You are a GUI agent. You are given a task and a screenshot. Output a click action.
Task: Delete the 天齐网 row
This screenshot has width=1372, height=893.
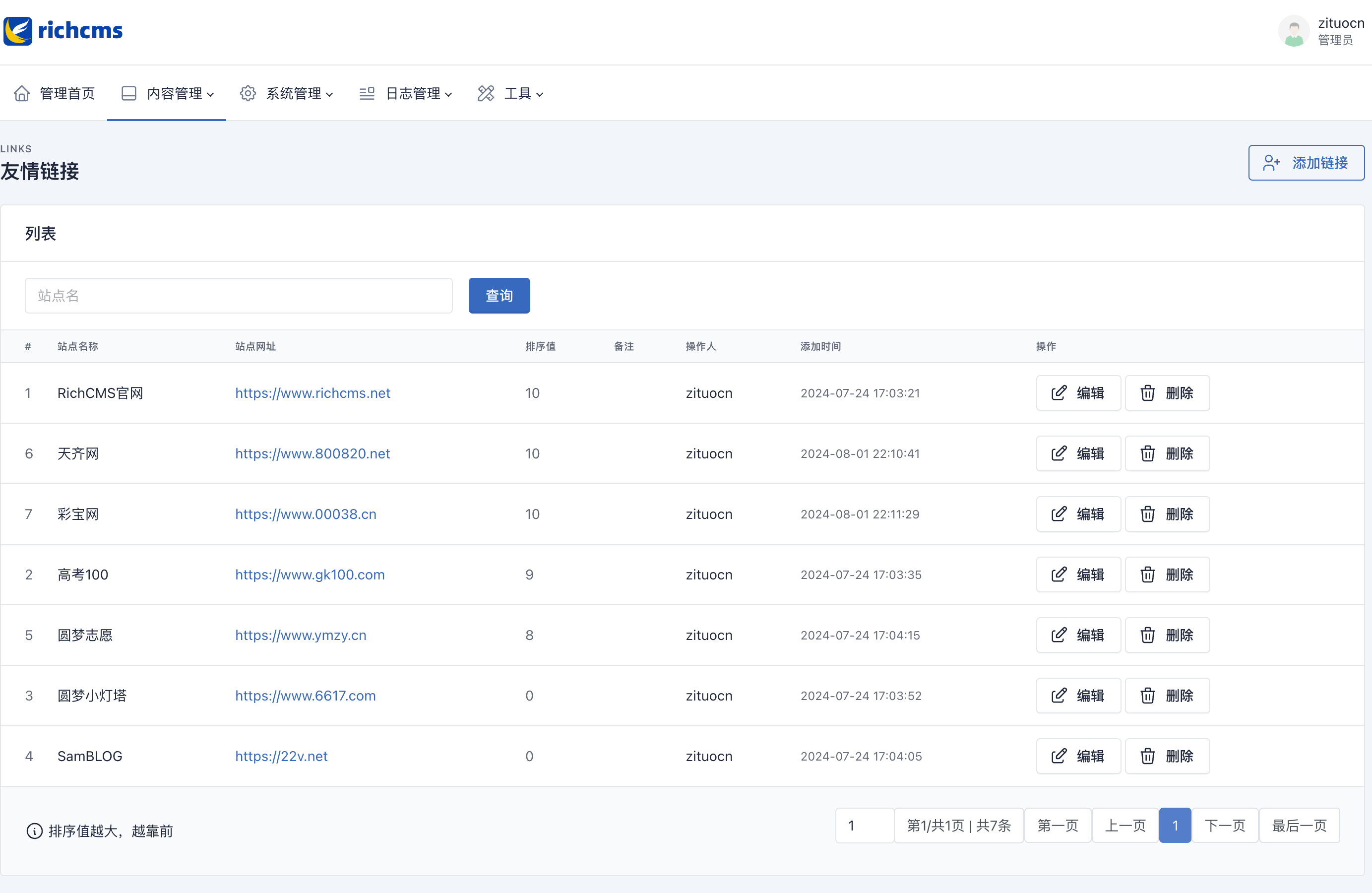[1167, 454]
